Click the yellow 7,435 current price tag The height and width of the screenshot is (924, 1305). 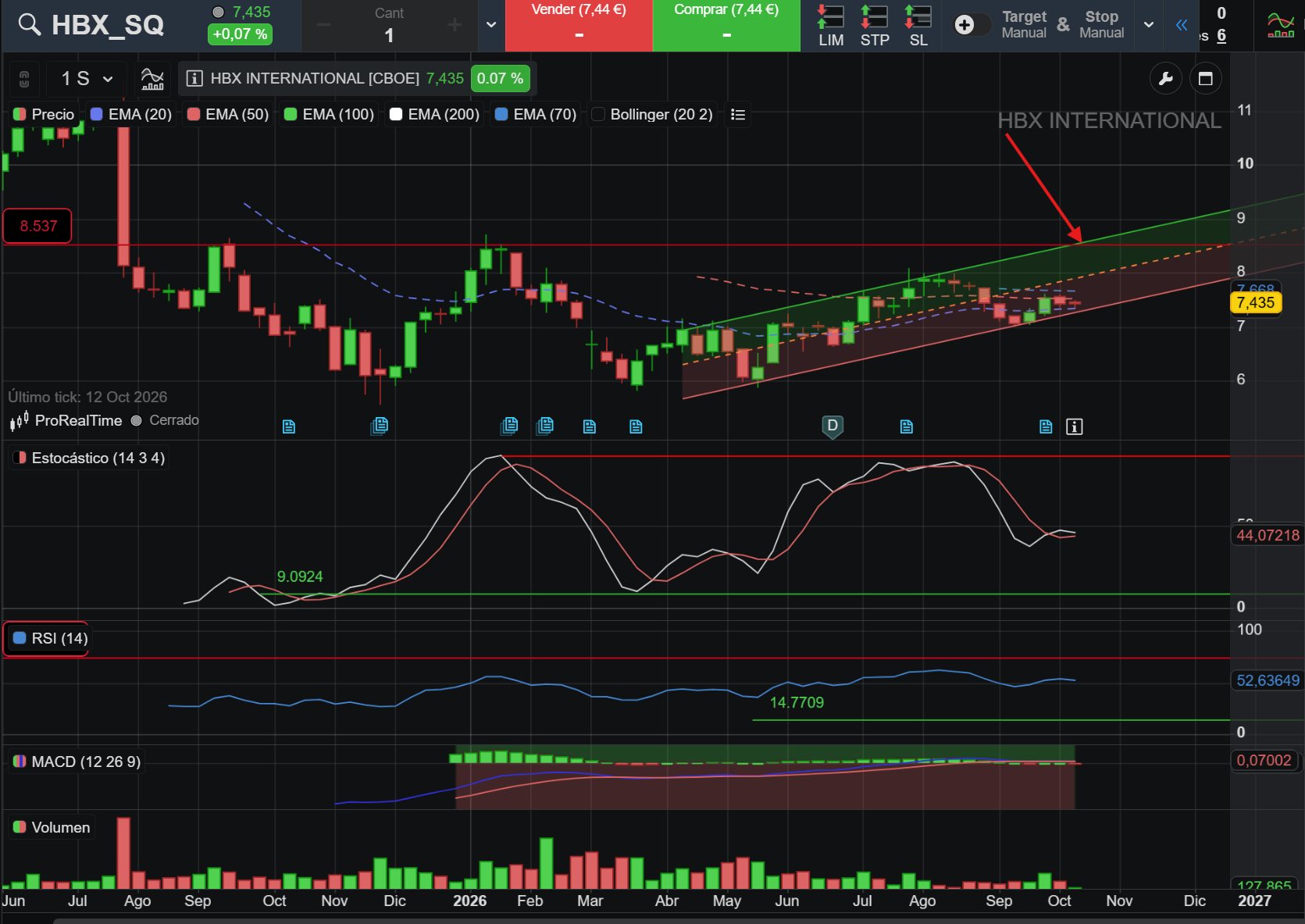click(x=1255, y=303)
